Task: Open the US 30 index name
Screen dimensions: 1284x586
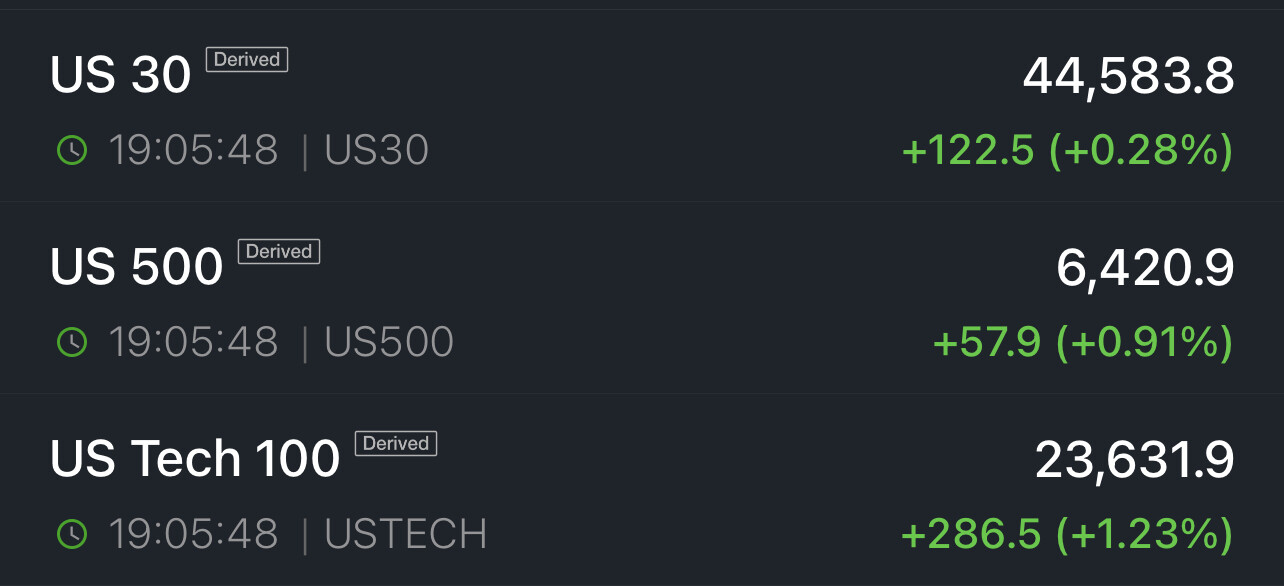Action: (120, 75)
